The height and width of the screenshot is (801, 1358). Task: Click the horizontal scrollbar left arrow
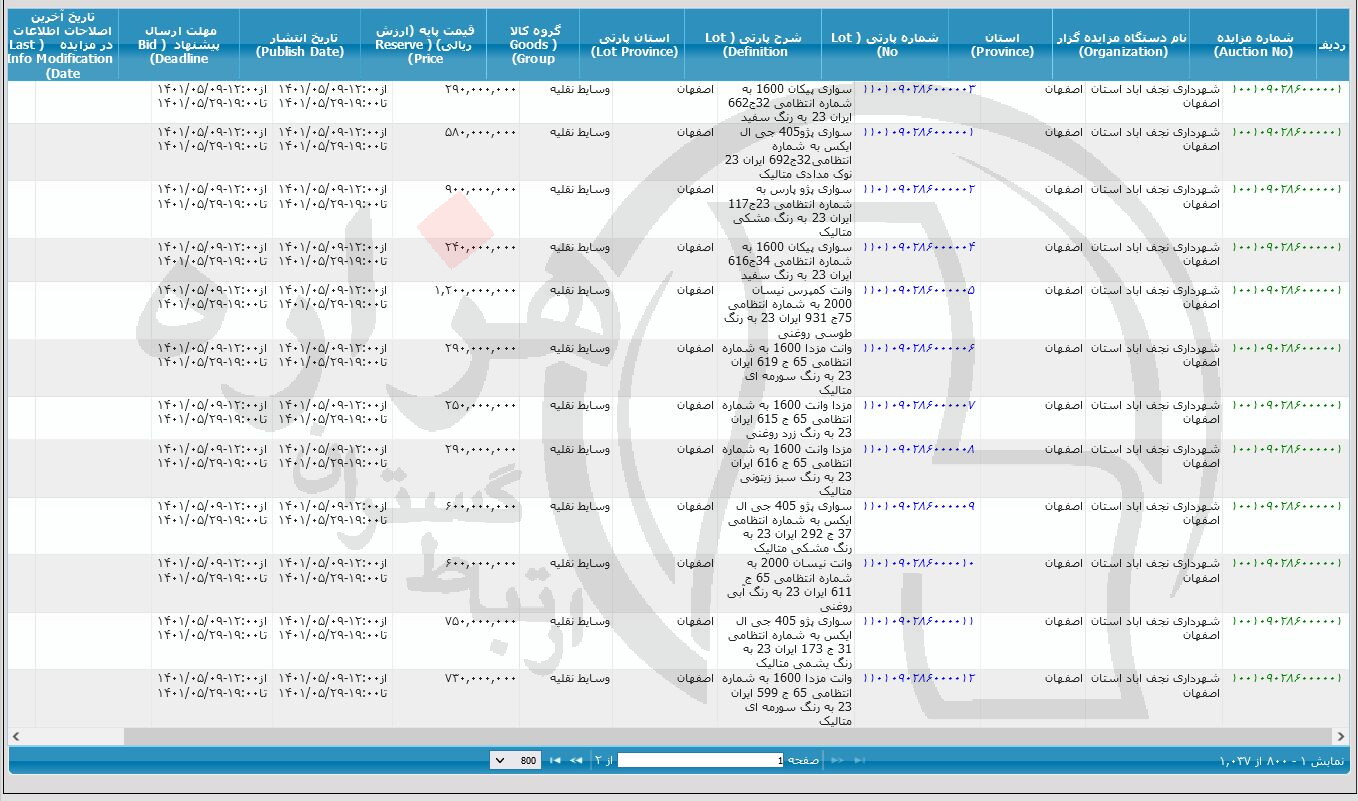click(x=16, y=736)
